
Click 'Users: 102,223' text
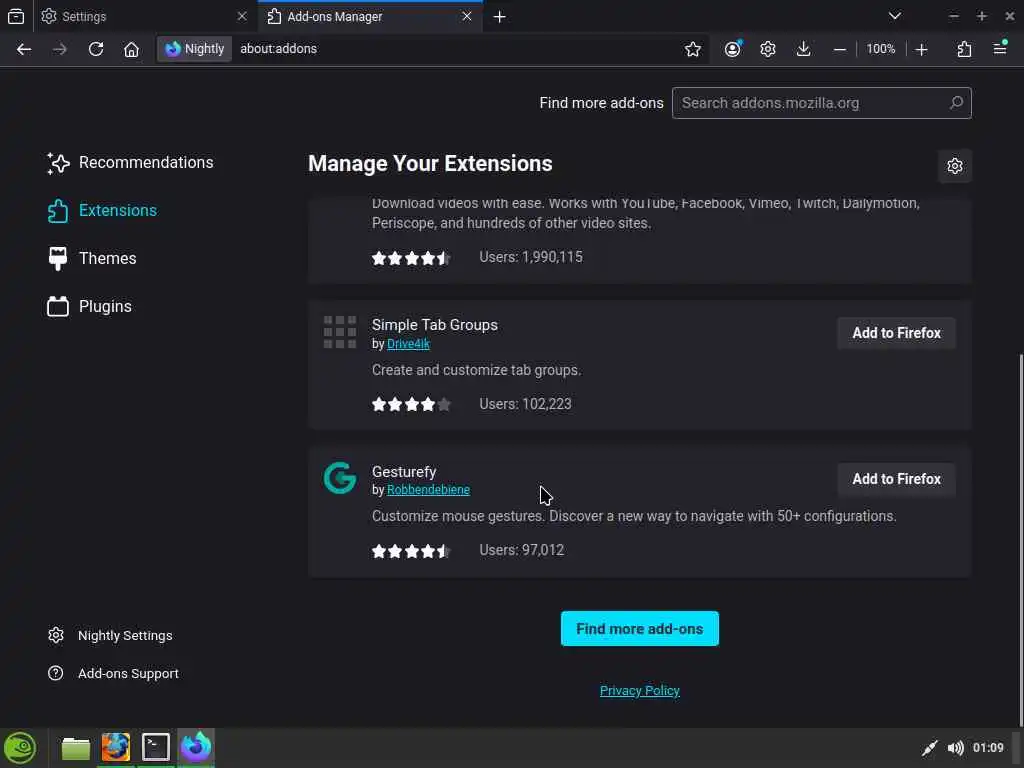pos(525,404)
